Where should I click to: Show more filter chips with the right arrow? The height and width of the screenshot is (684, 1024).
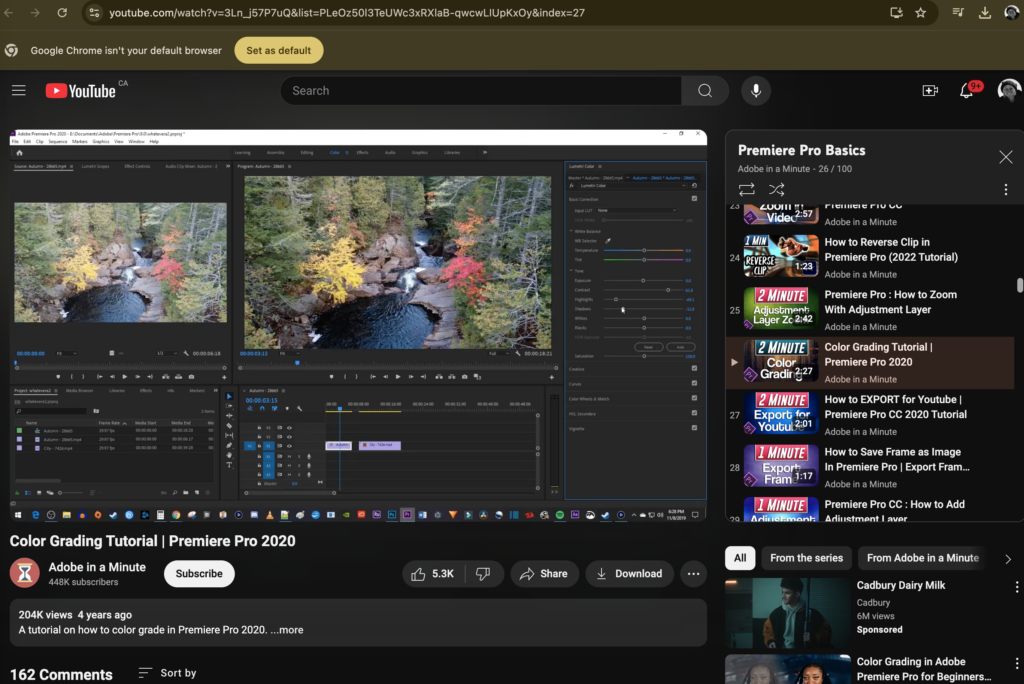1008,559
